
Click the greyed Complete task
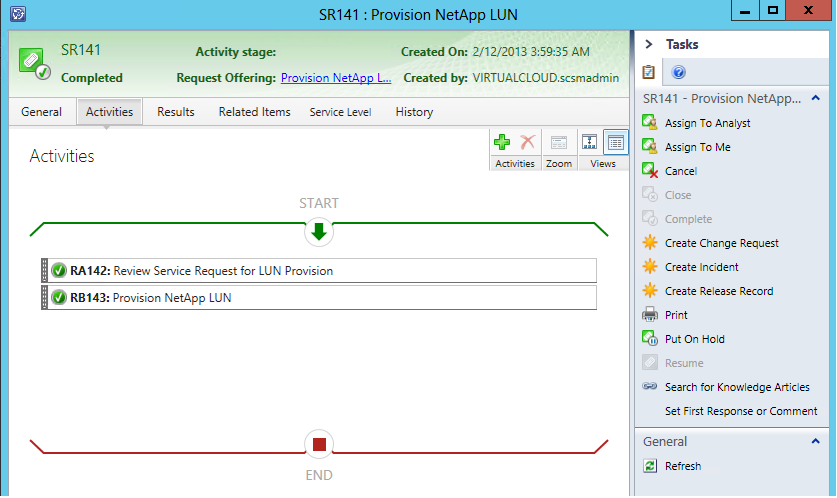tap(688, 219)
